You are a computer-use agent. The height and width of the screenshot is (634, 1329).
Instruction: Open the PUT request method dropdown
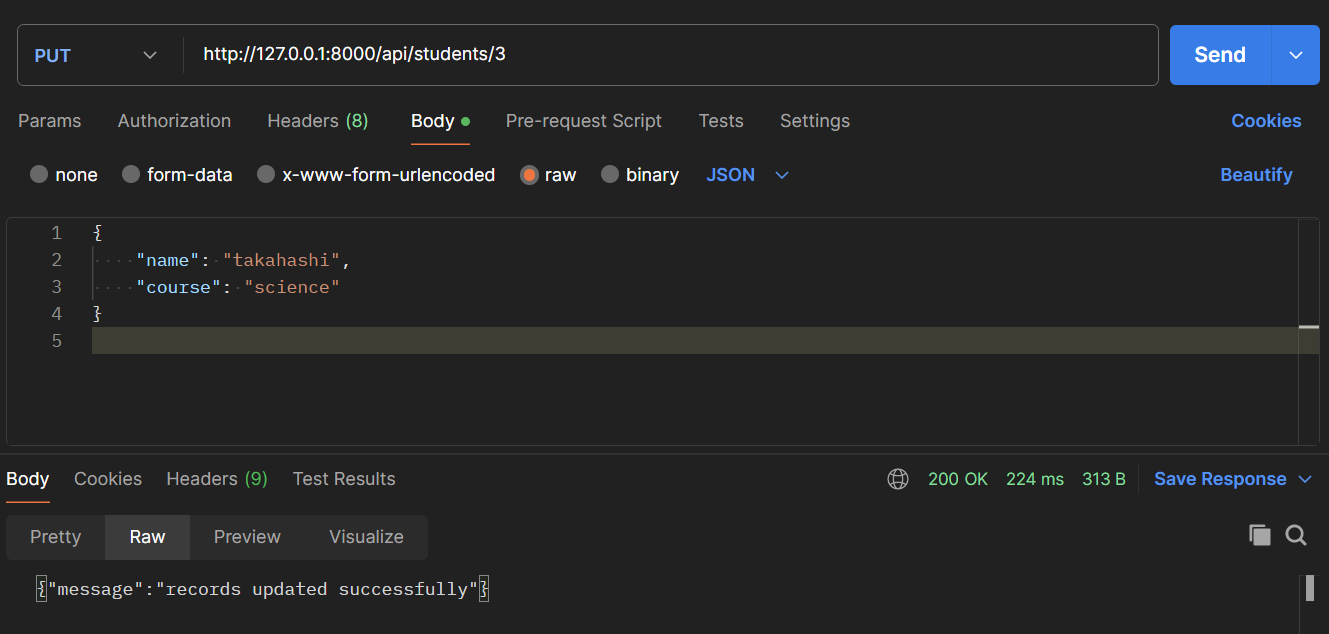tap(97, 54)
